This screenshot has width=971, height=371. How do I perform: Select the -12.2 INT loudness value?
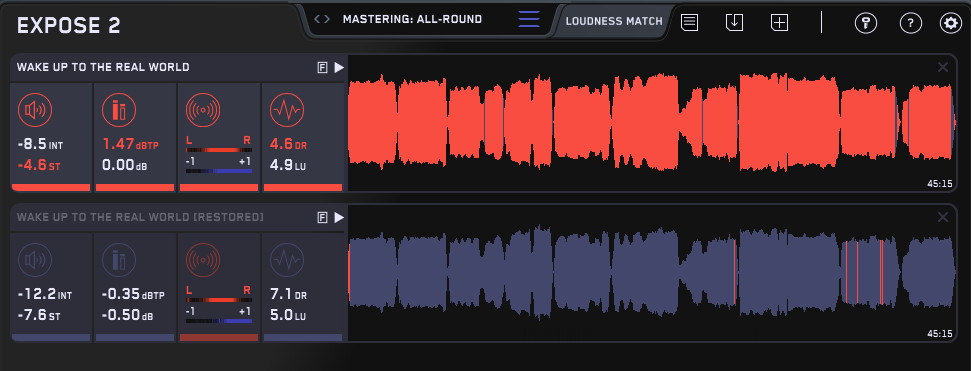(45, 295)
